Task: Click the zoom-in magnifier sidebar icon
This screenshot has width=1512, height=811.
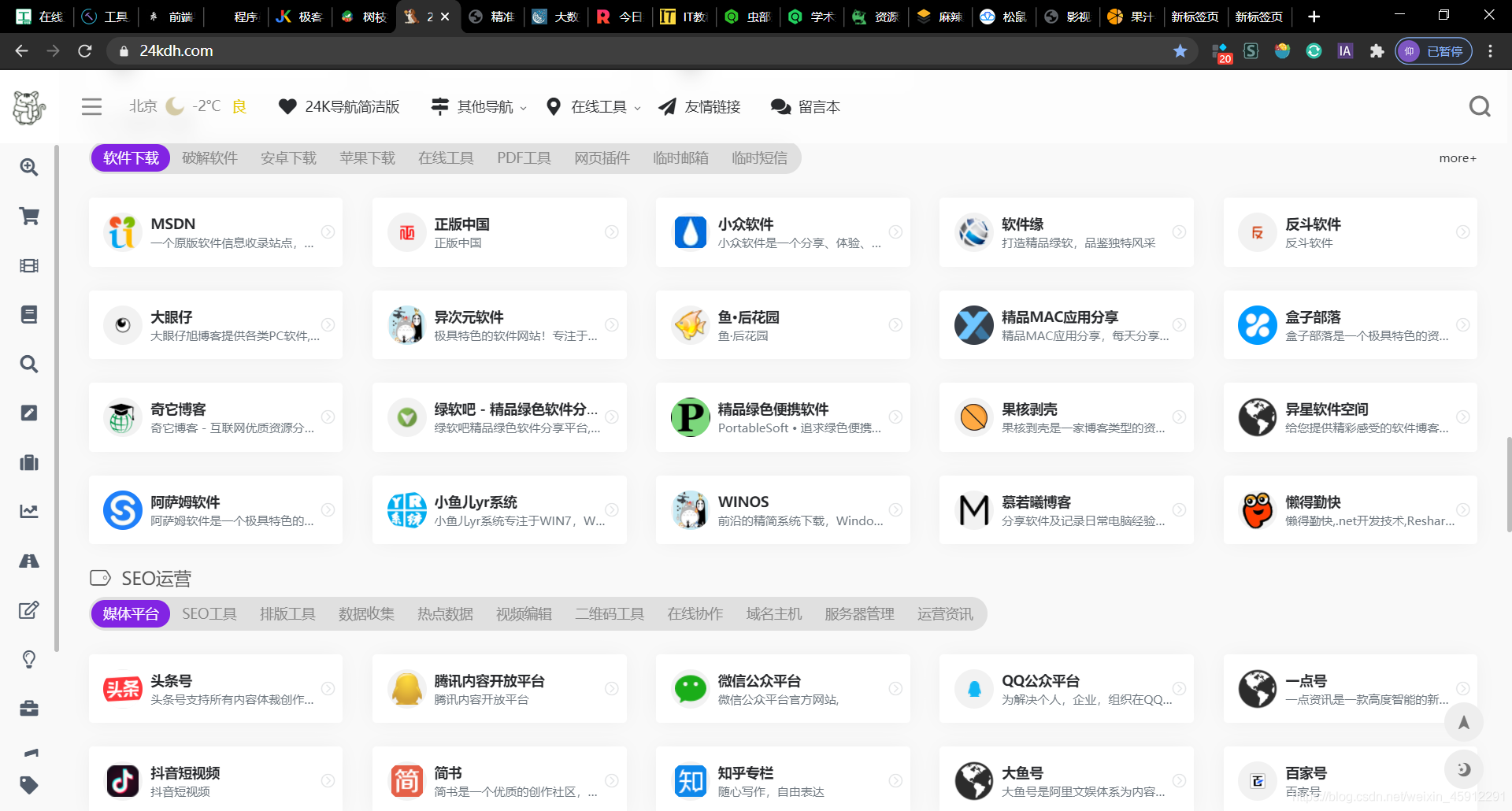Action: 29,167
